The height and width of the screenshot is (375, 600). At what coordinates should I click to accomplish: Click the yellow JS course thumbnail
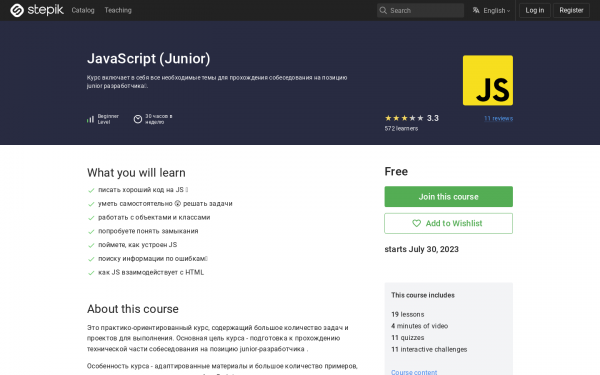488,80
